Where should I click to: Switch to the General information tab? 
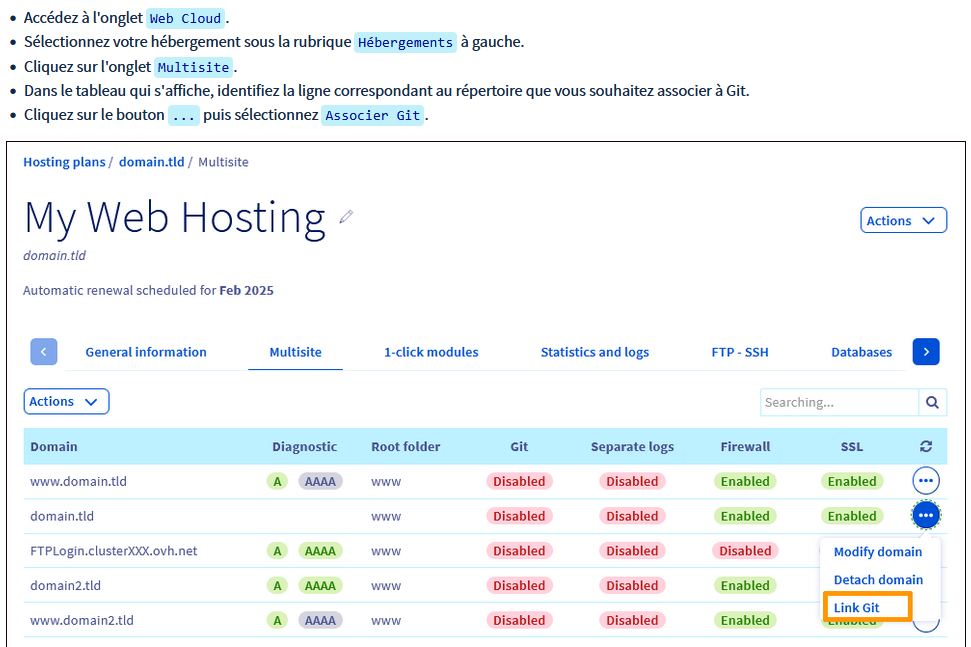coord(146,352)
